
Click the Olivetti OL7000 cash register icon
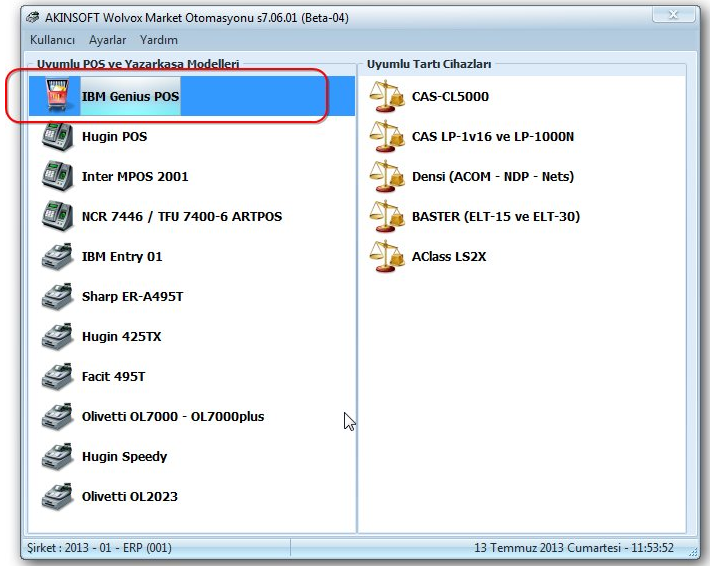click(x=58, y=416)
